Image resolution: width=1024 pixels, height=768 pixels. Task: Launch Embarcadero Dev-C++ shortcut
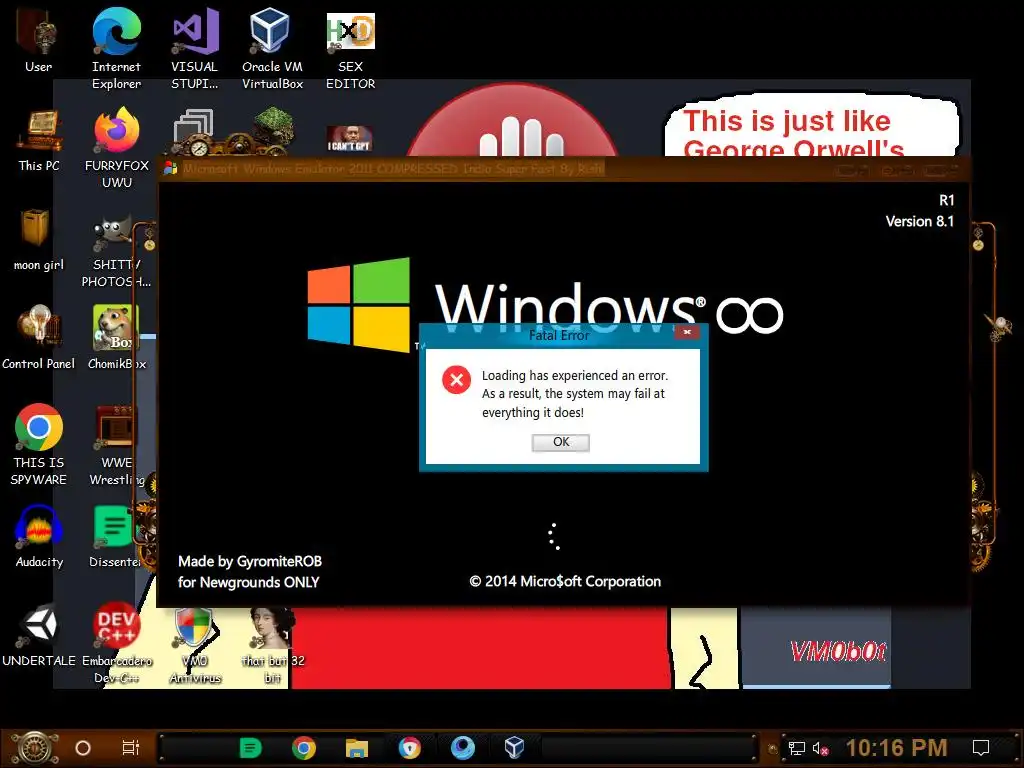click(x=116, y=643)
